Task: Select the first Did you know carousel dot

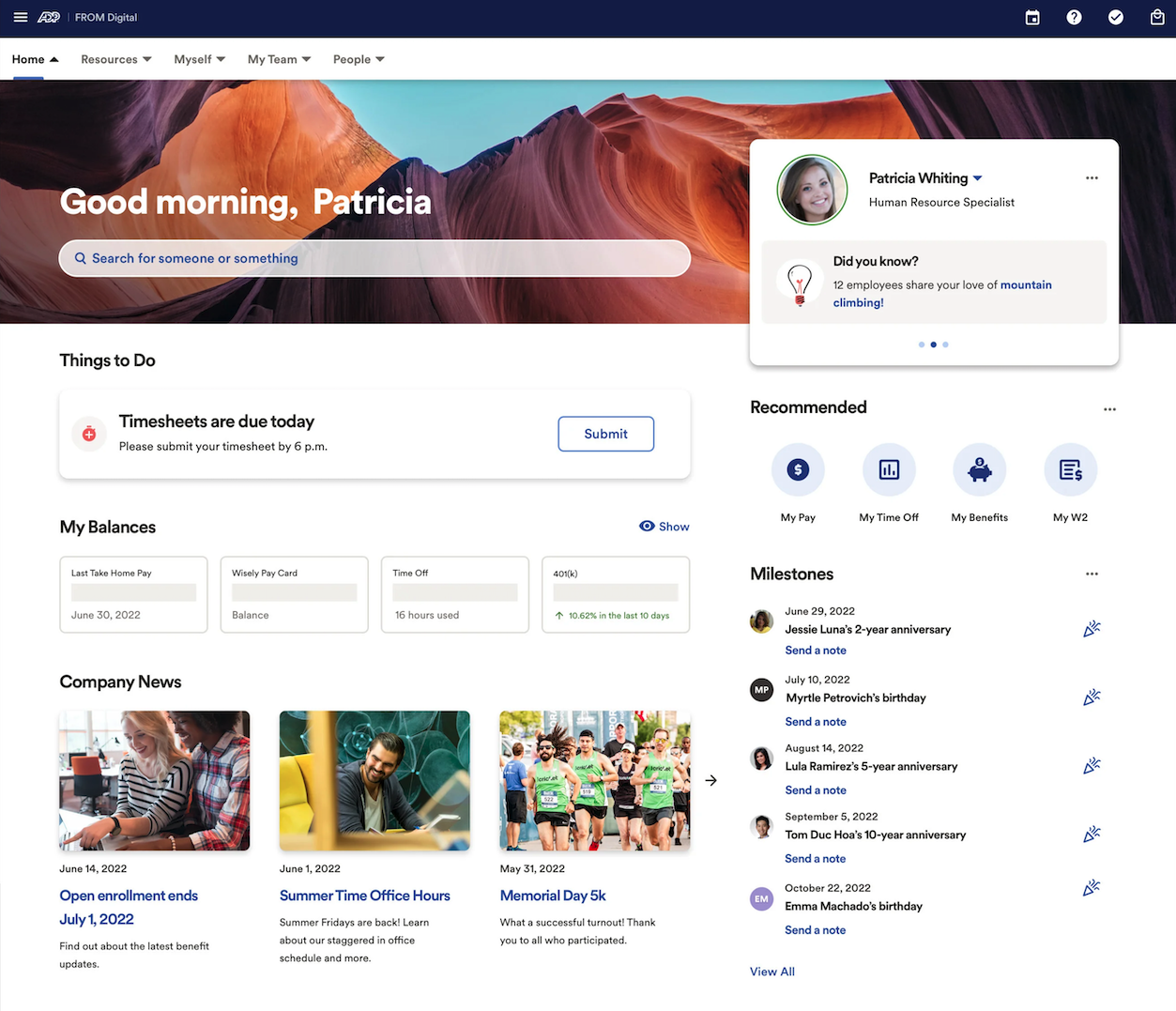Action: tap(922, 345)
